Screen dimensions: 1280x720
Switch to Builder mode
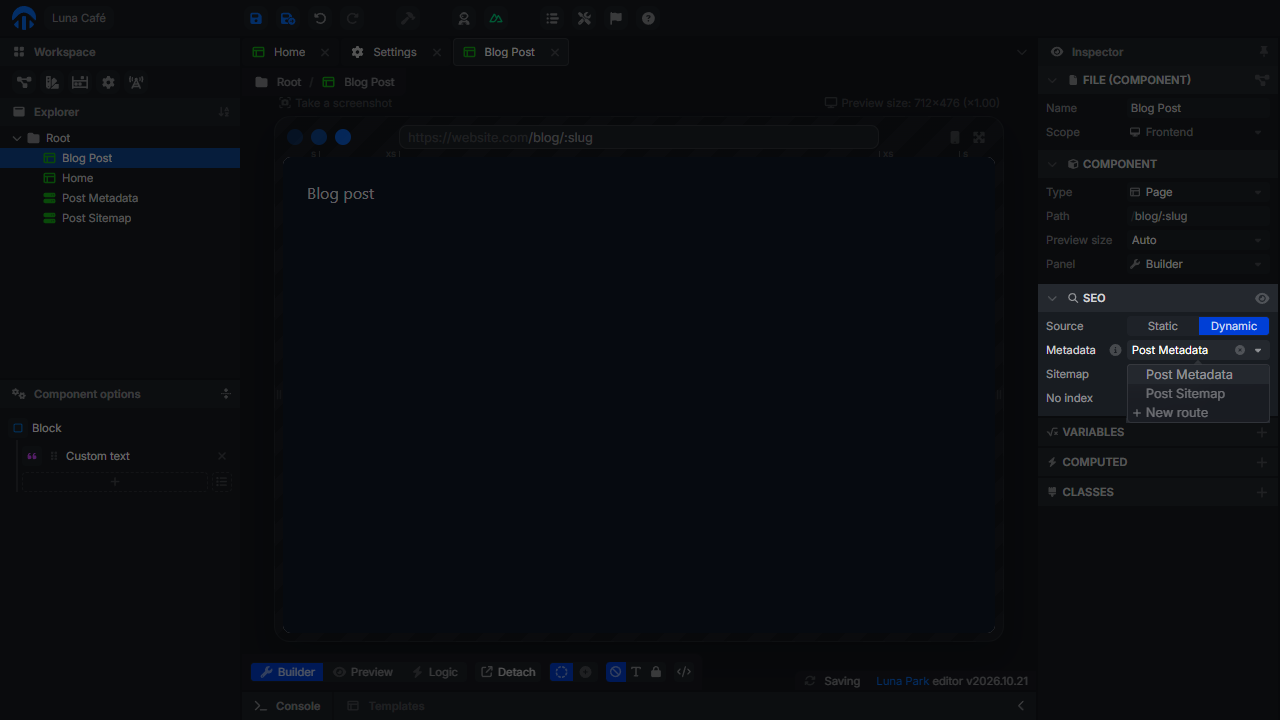coord(288,672)
